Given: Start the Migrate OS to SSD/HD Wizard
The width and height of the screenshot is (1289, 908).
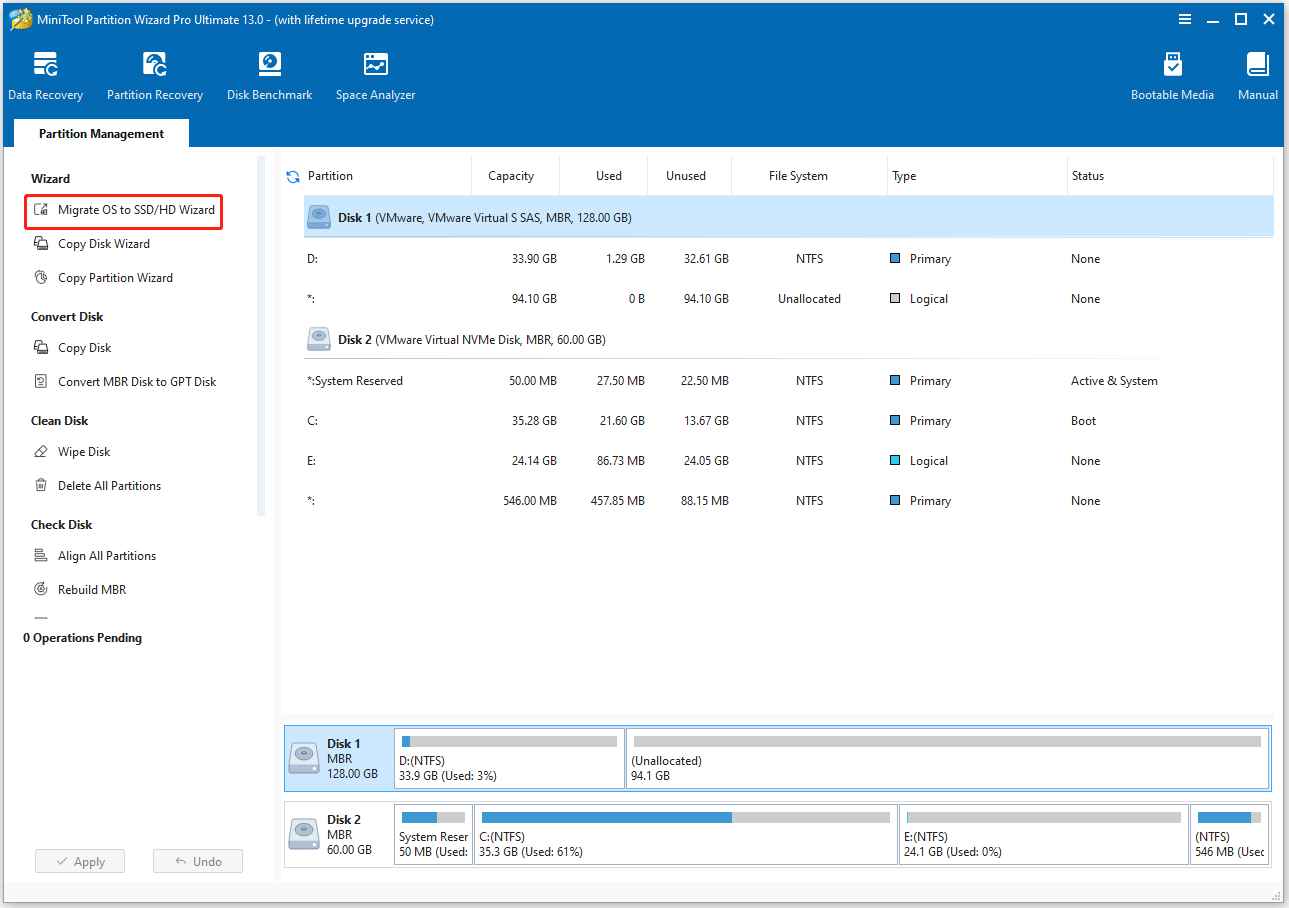Looking at the screenshot, I should [x=123, y=211].
